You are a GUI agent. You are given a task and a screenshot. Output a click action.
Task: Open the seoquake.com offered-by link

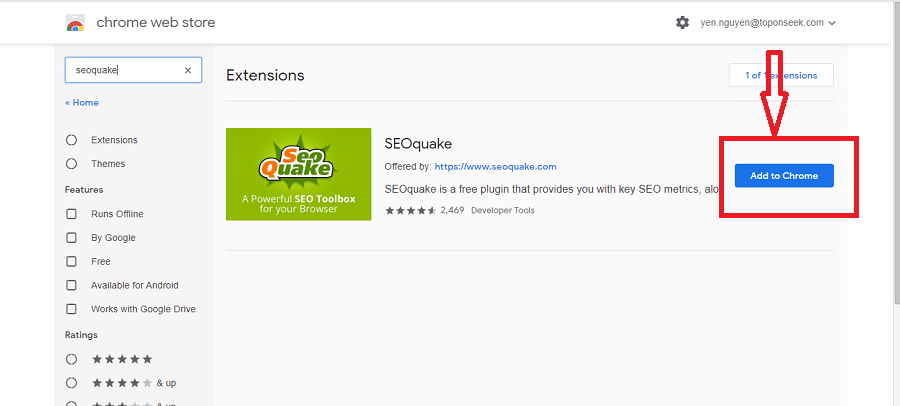495,167
